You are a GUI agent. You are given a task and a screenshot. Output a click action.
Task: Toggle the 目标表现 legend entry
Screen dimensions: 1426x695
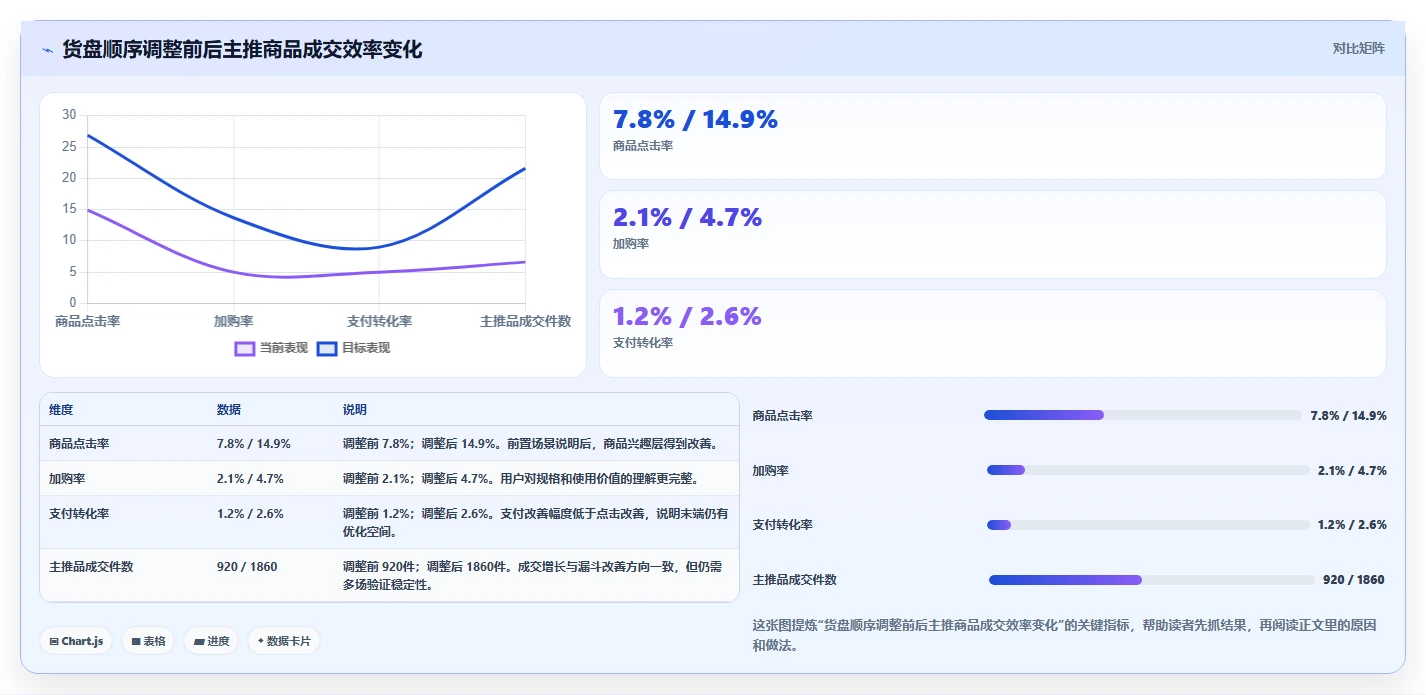pyautogui.click(x=353, y=348)
